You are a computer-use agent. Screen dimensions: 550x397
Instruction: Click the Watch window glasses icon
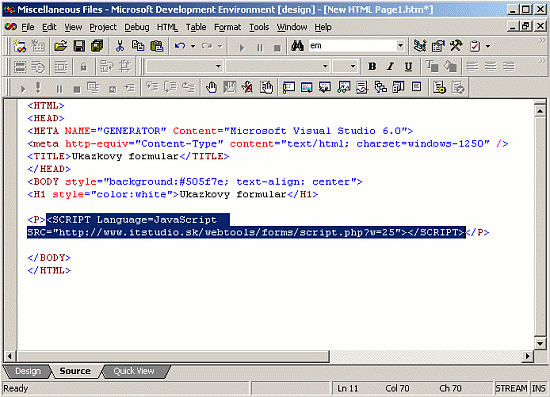coord(344,87)
